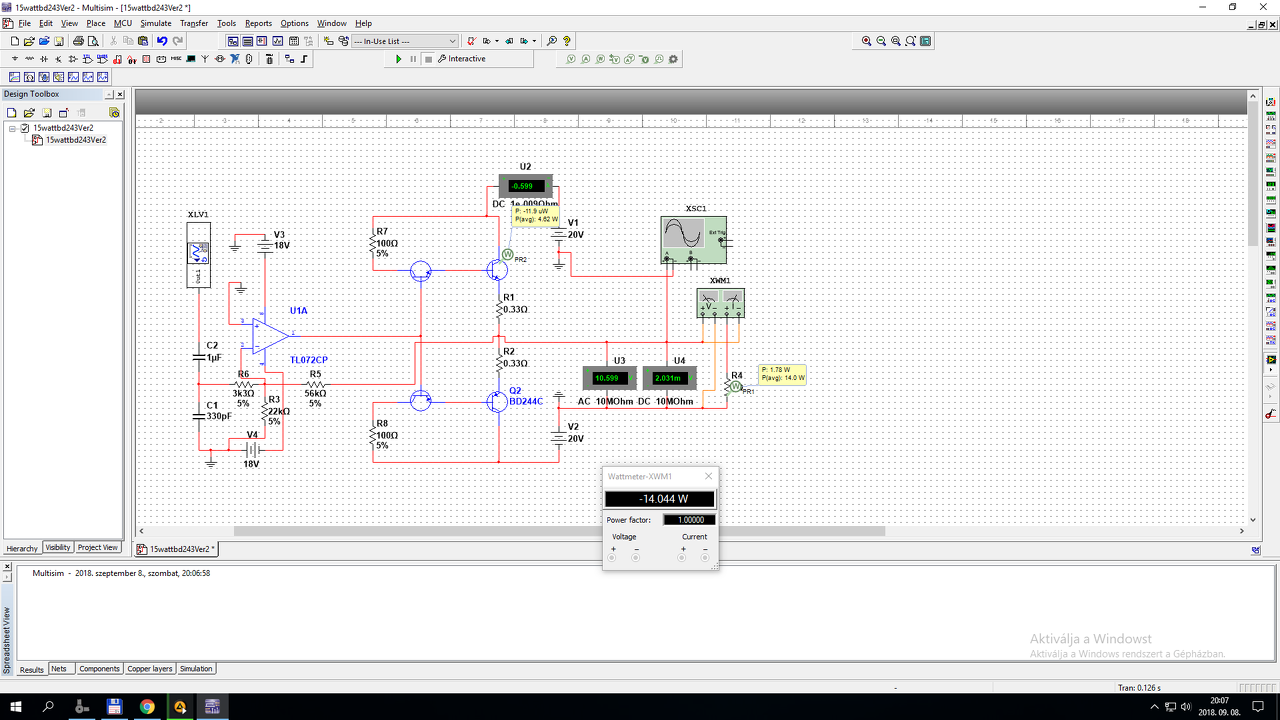Switch to the Visibility tab
This screenshot has width=1280, height=720.
click(x=58, y=548)
